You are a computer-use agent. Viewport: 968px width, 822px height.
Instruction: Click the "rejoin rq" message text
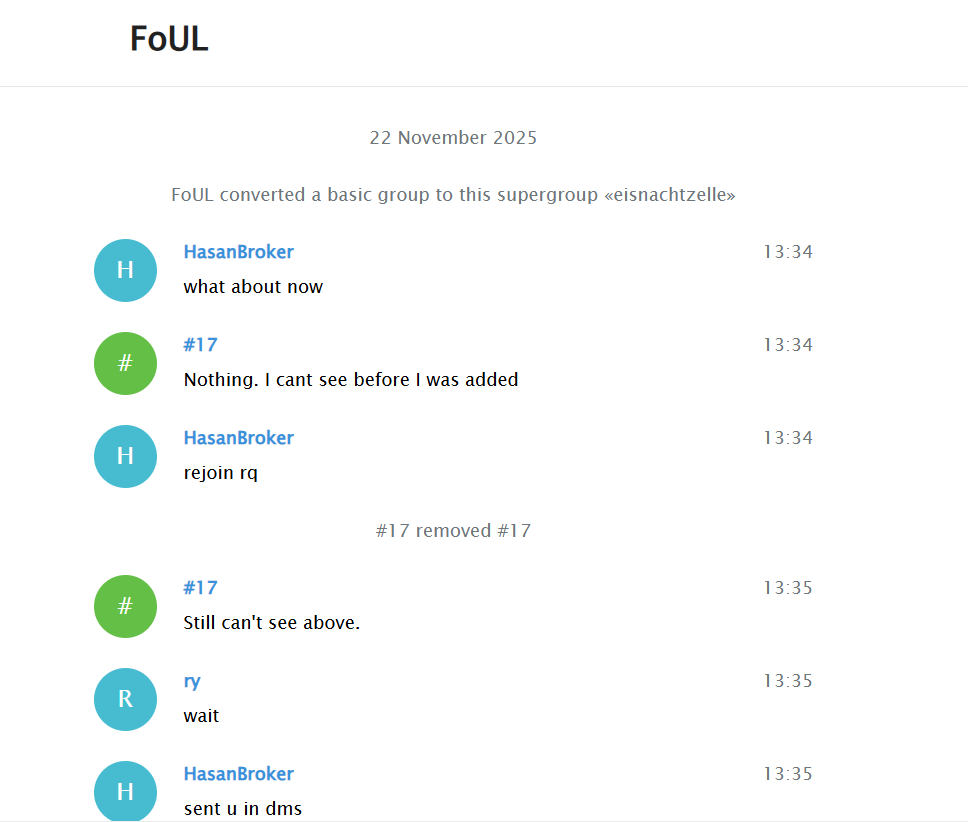click(220, 473)
